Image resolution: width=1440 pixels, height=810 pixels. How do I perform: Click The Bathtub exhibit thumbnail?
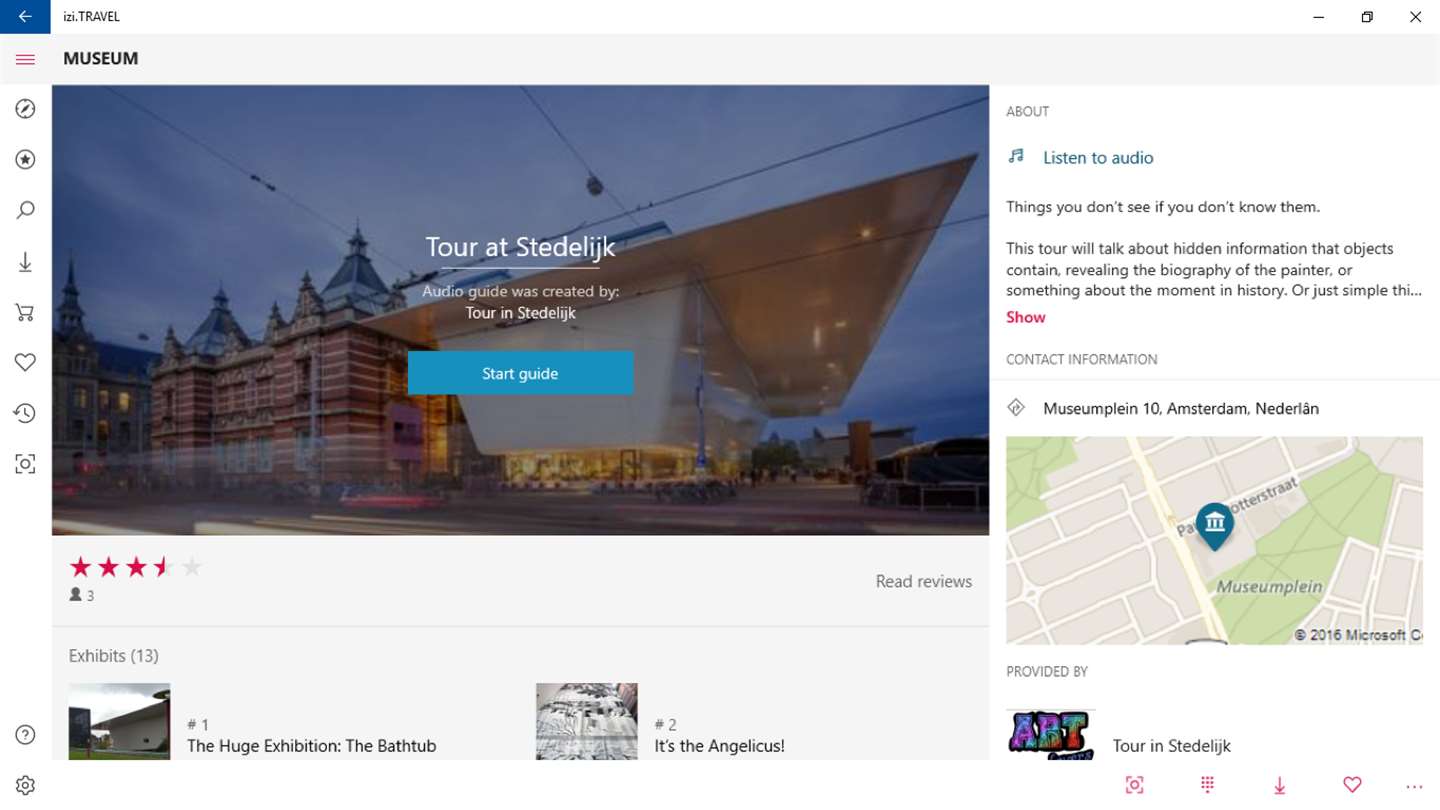pos(119,721)
